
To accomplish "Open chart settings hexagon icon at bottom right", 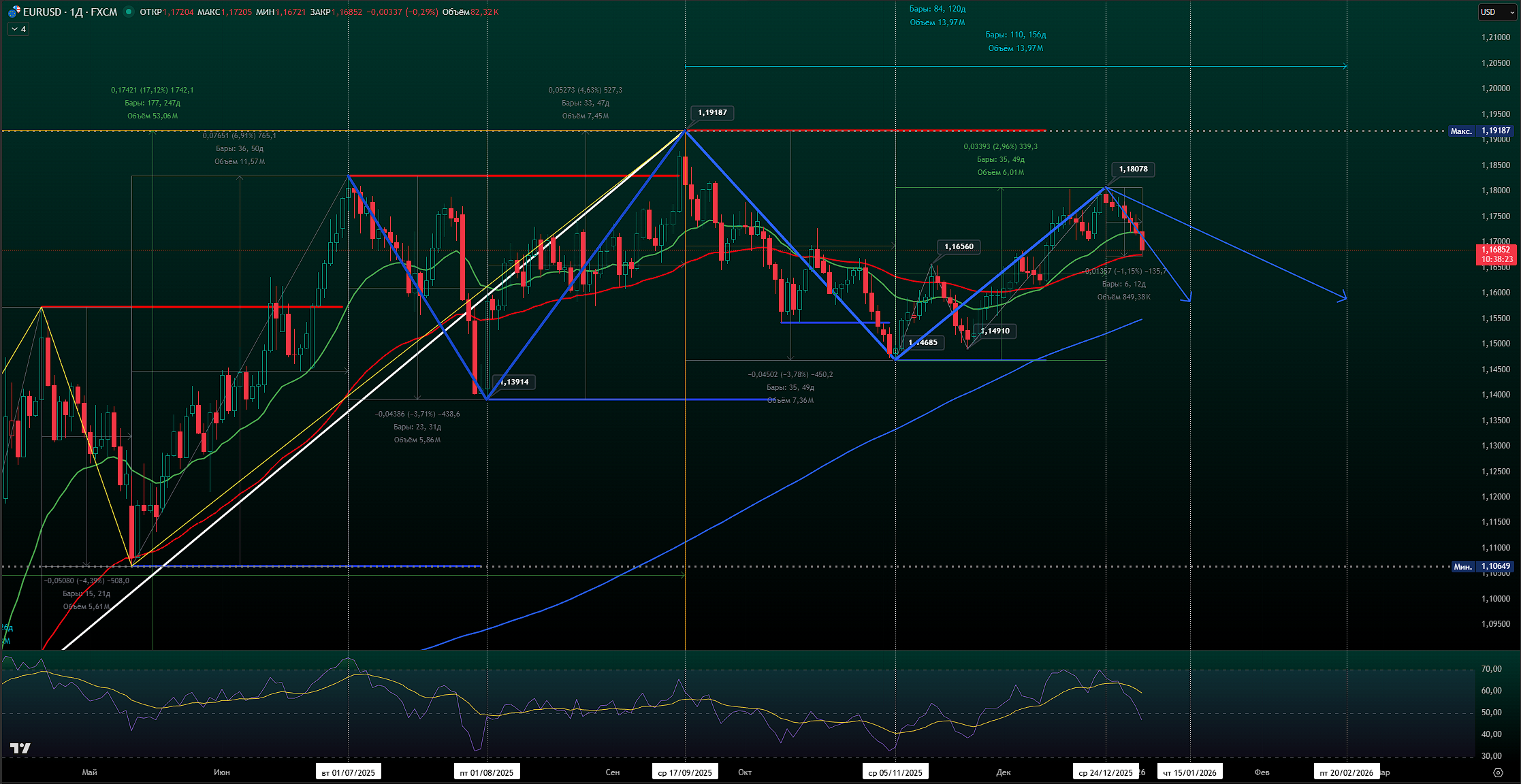I will click(1497, 772).
